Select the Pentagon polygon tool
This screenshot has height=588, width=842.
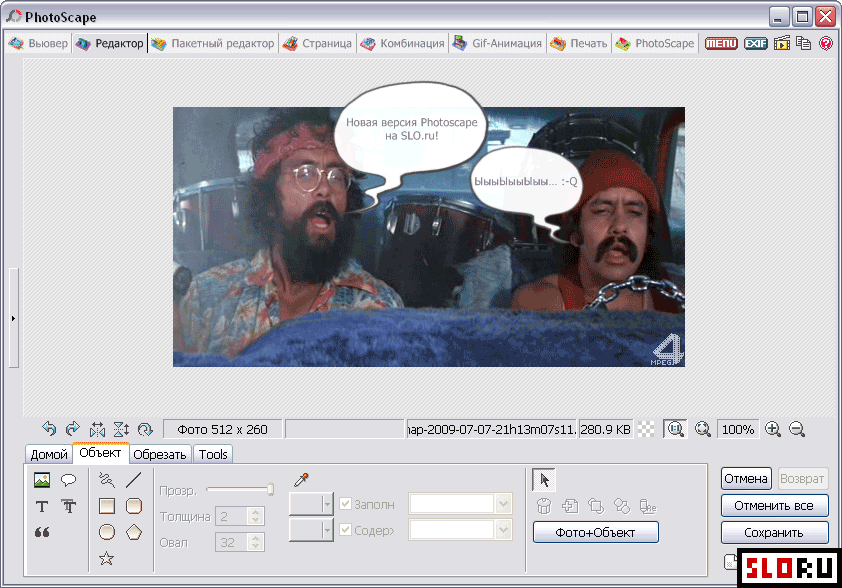(x=134, y=532)
